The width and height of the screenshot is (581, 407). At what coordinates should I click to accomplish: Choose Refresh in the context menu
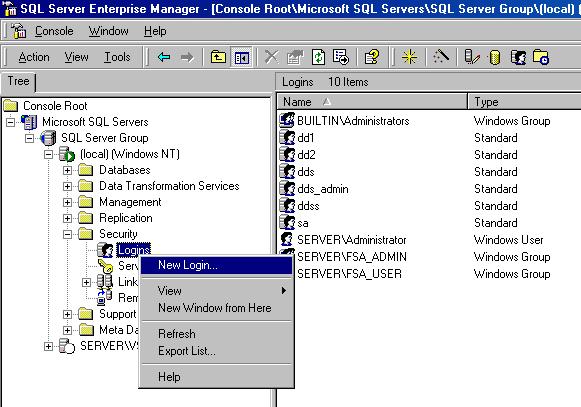[216, 334]
